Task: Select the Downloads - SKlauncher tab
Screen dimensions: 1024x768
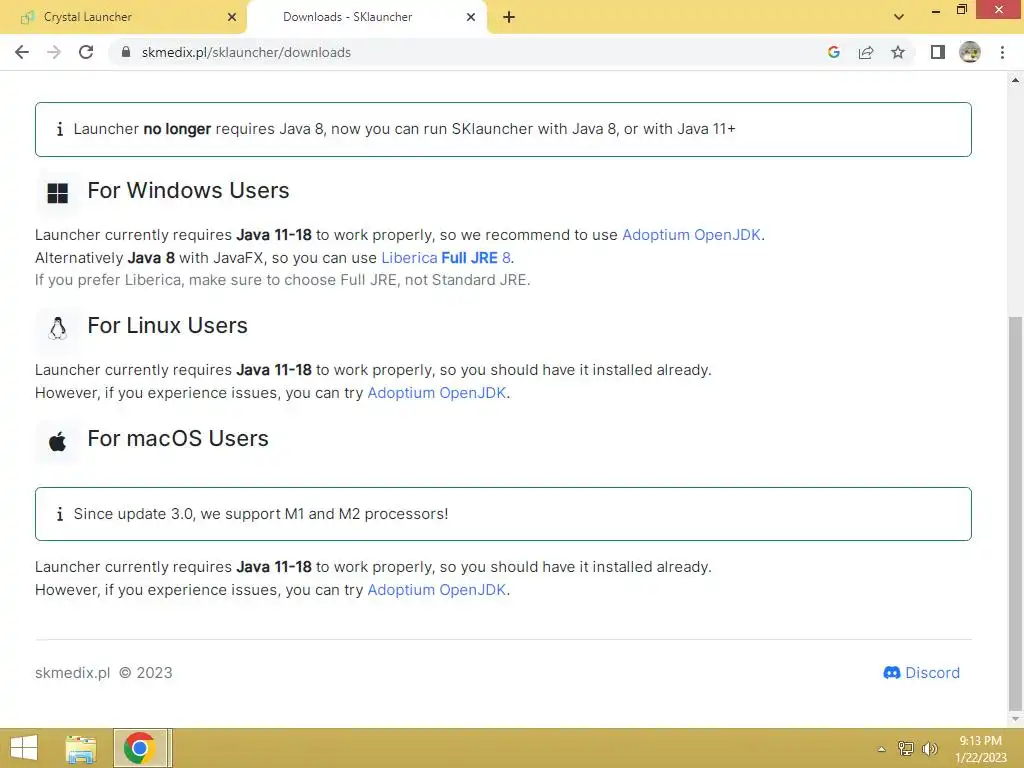Action: pos(367,17)
